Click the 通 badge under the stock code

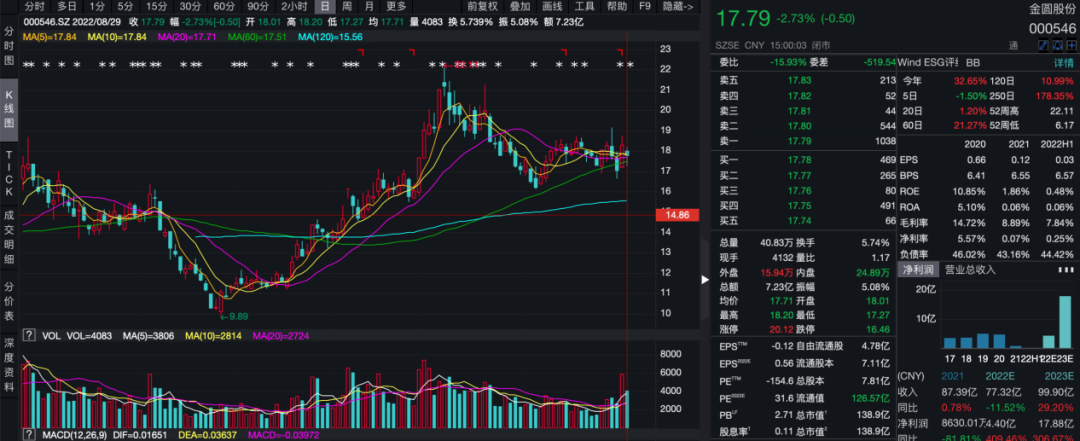coord(1014,47)
